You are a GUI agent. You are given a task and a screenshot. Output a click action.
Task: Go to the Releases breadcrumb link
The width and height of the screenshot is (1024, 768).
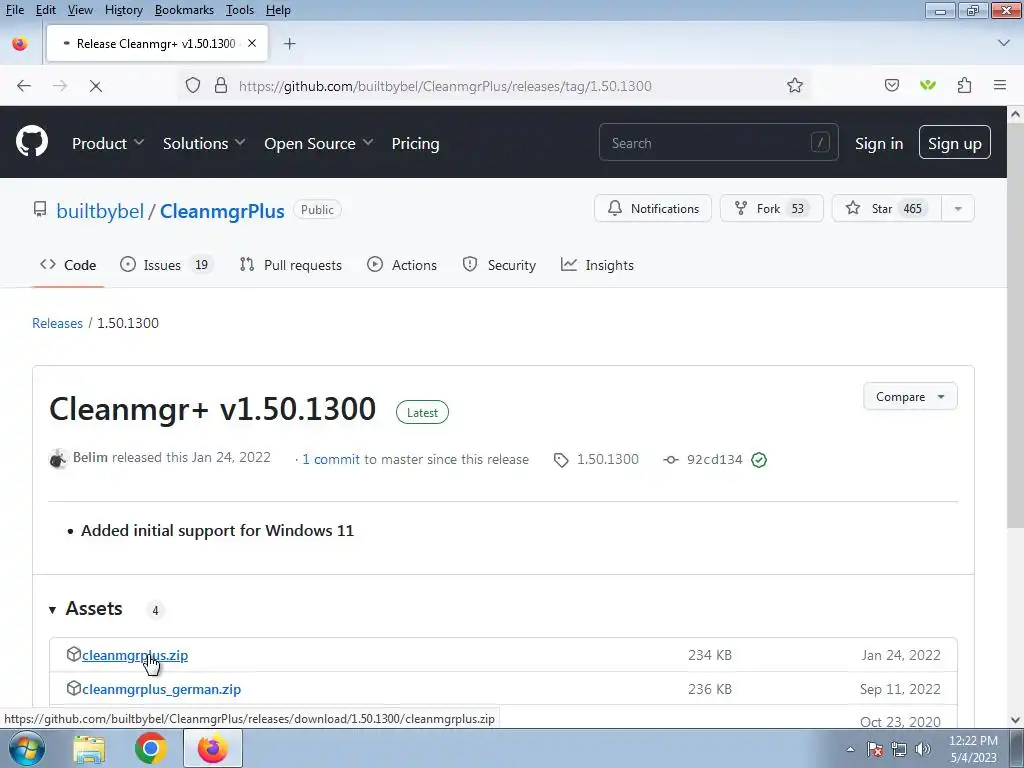tap(57, 323)
